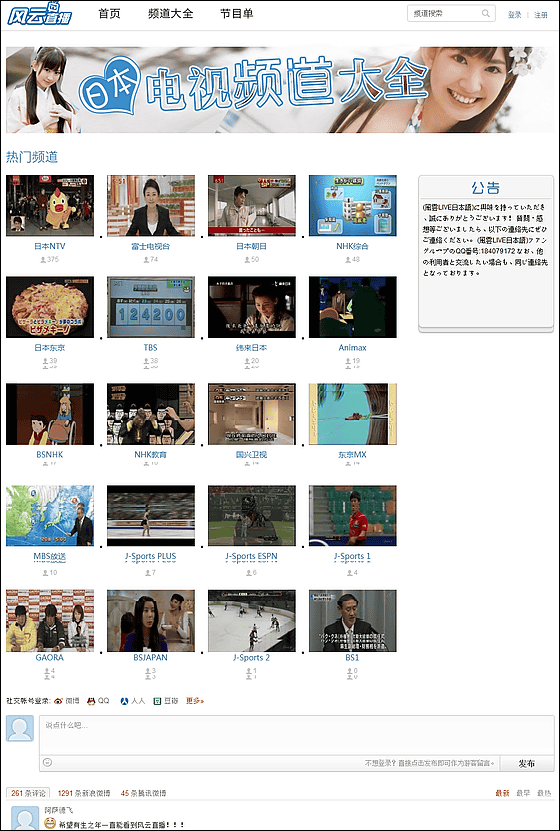Open the NHK教育 channel thumbnail
The height and width of the screenshot is (831, 560).
pos(151,414)
